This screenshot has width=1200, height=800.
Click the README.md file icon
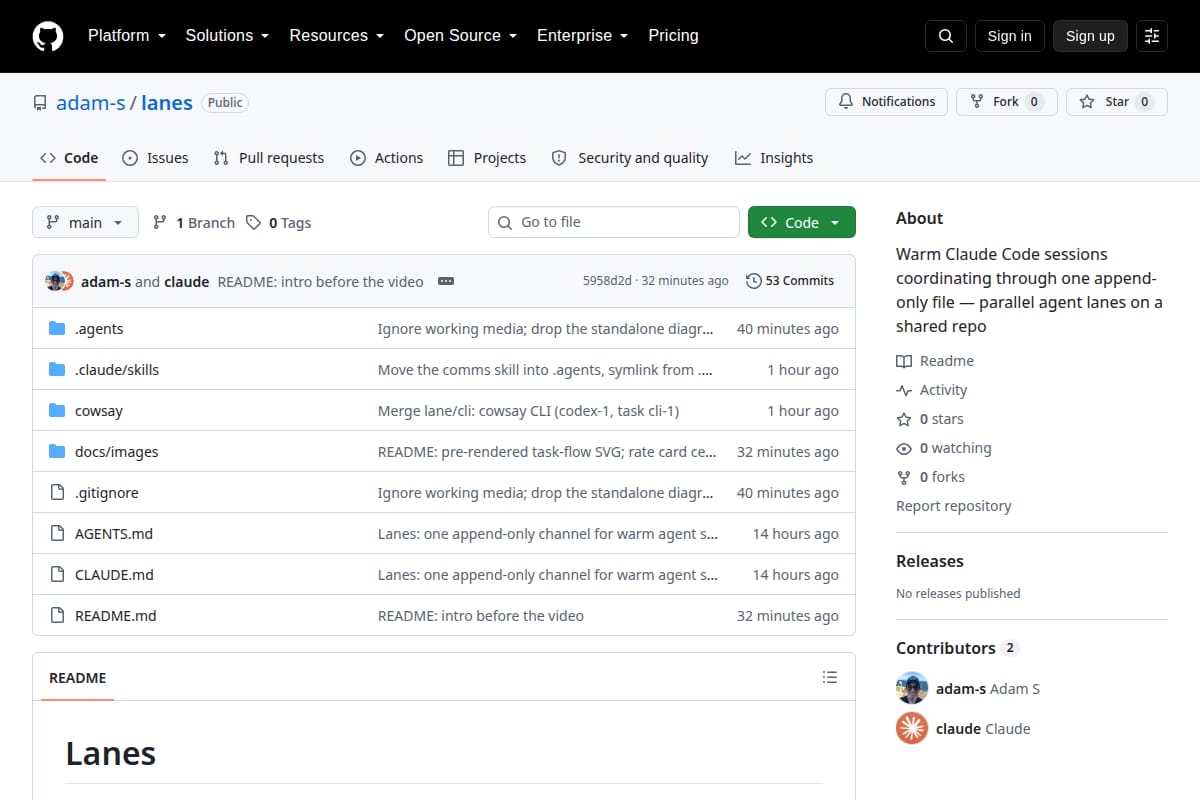click(x=57, y=616)
